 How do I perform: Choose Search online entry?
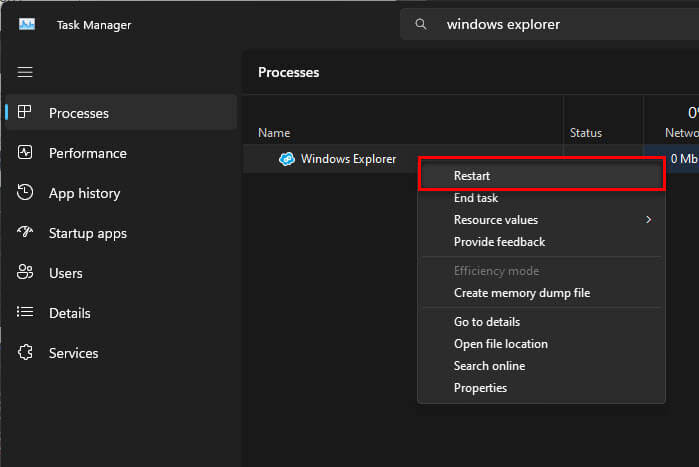(542, 366)
